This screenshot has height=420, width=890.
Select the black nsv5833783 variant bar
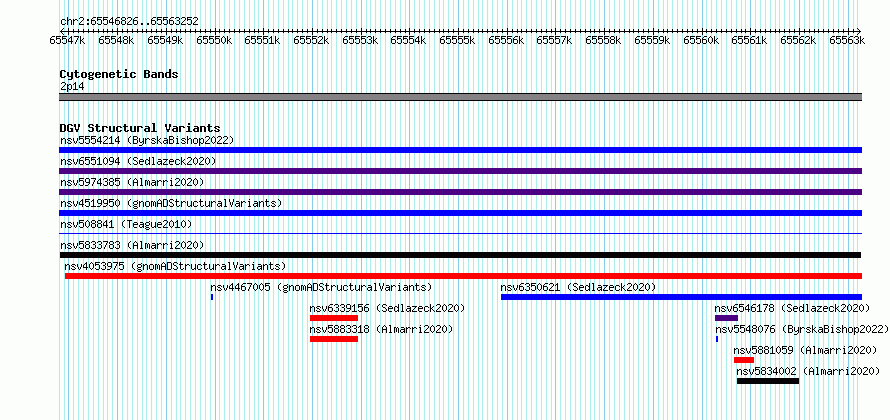460,255
